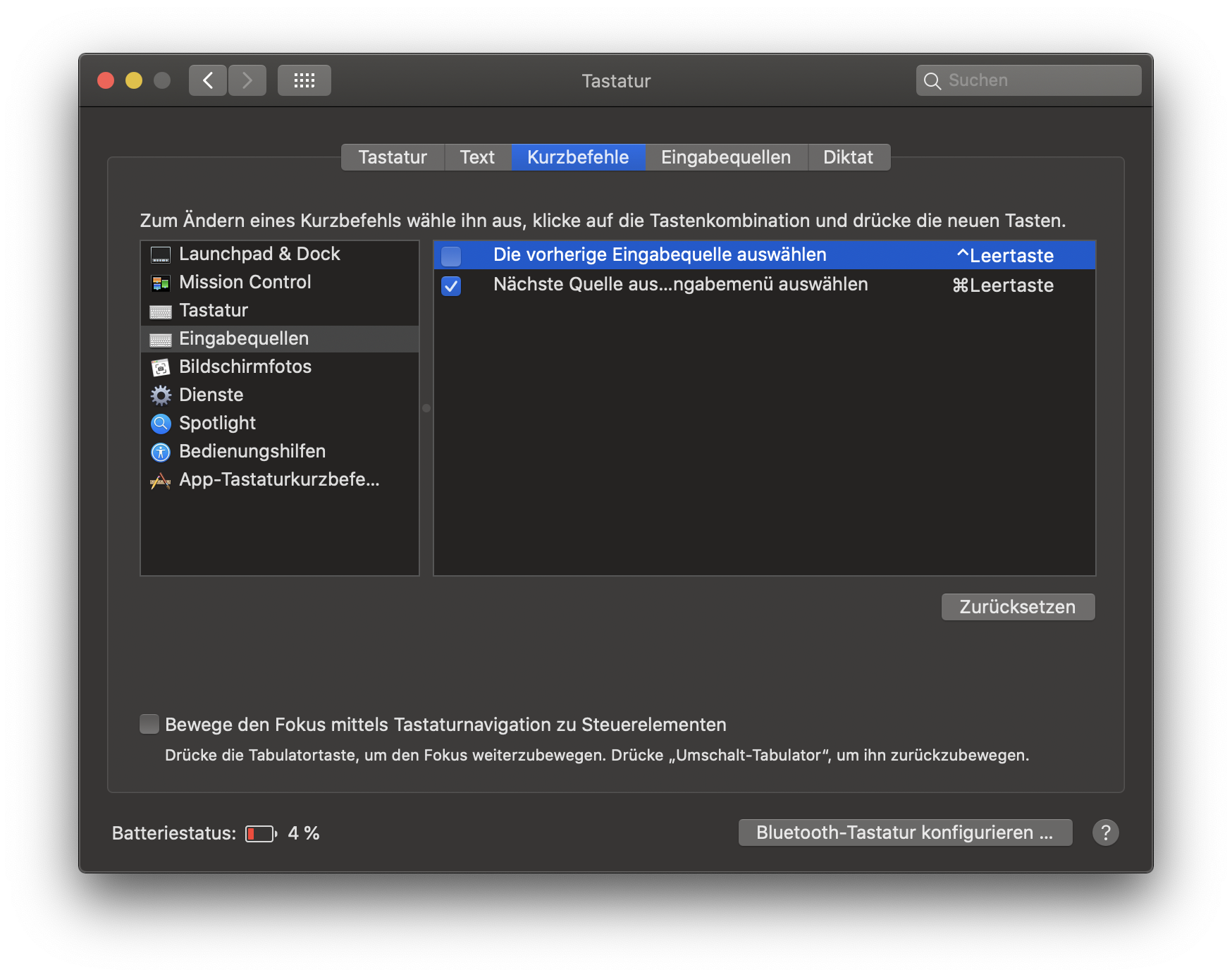Go back with the left chevron button
Image resolution: width=1232 pixels, height=977 pixels.
tap(208, 80)
